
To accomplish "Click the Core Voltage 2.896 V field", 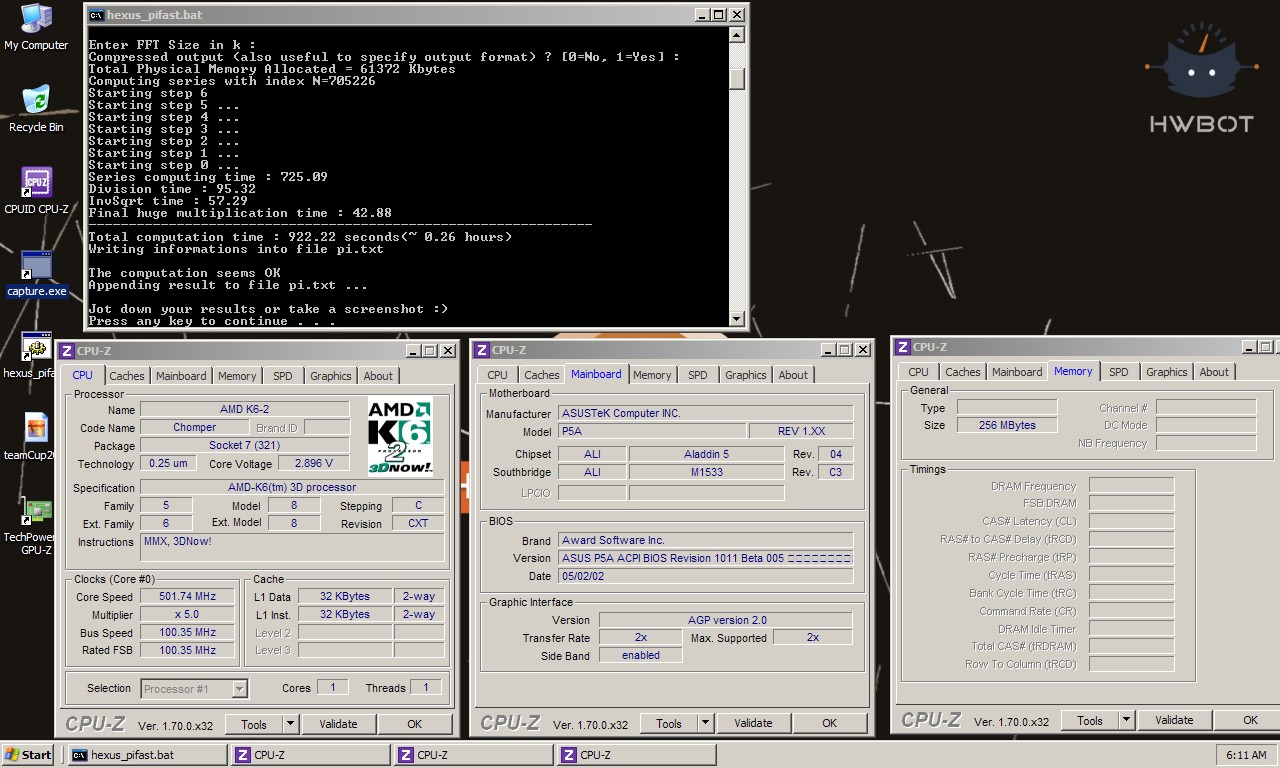I will (314, 463).
